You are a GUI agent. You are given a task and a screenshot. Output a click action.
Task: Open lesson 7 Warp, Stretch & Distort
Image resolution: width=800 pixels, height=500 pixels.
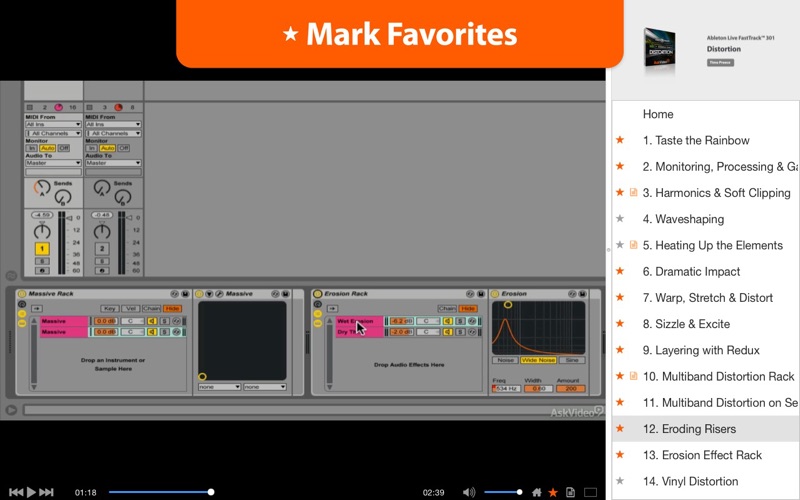pyautogui.click(x=708, y=297)
